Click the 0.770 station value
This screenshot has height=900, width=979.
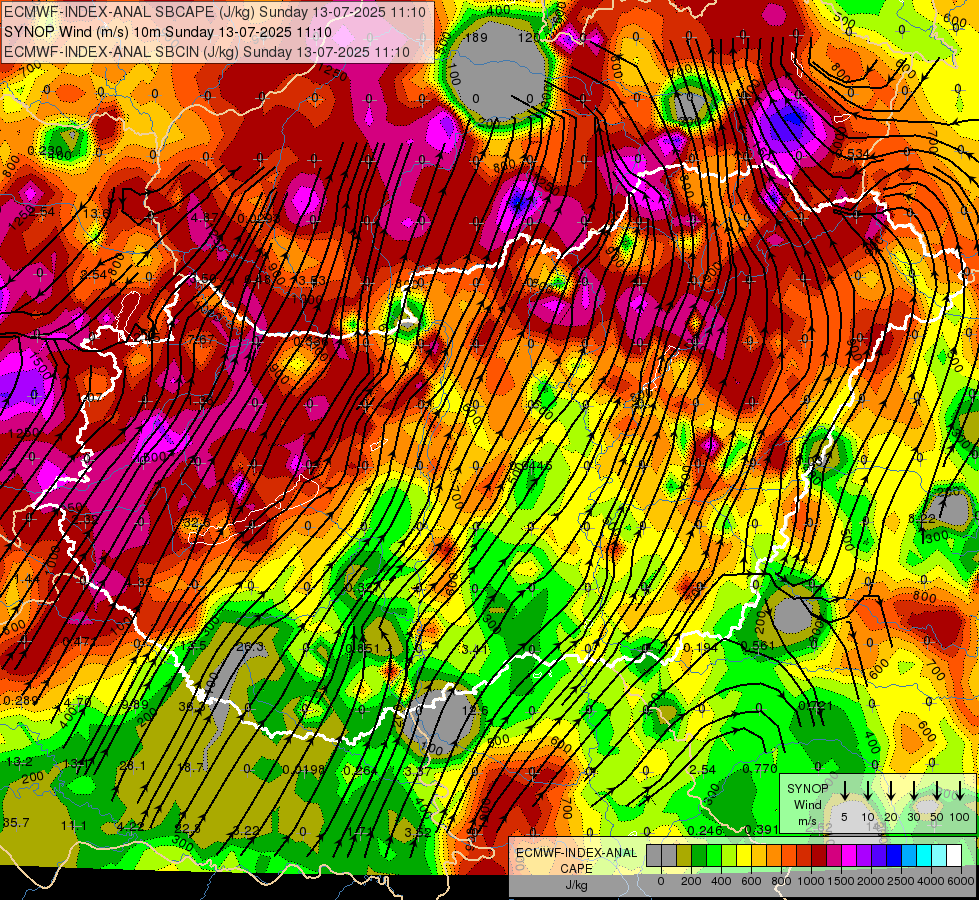point(760,769)
